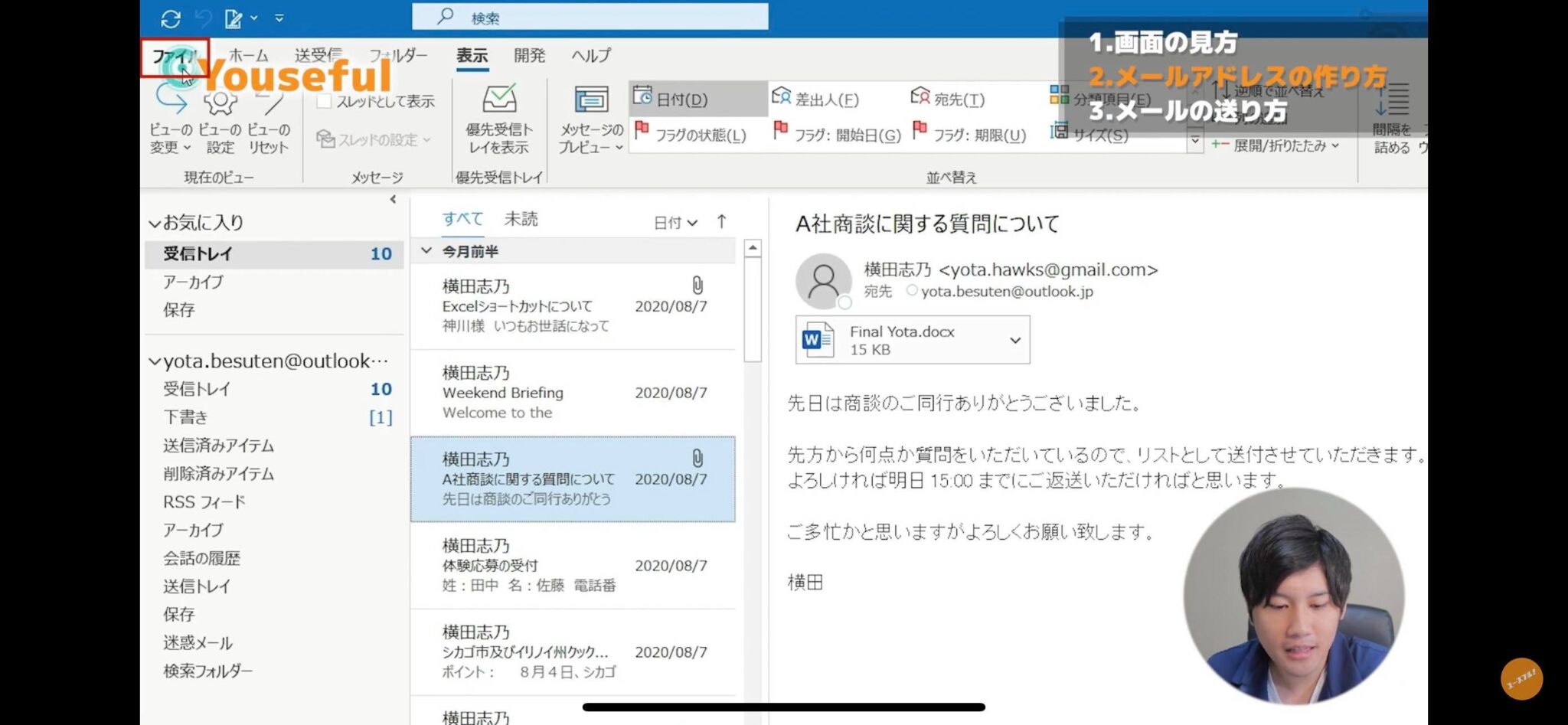Collapse the yota.besuten@outlook account tree

(x=155, y=361)
